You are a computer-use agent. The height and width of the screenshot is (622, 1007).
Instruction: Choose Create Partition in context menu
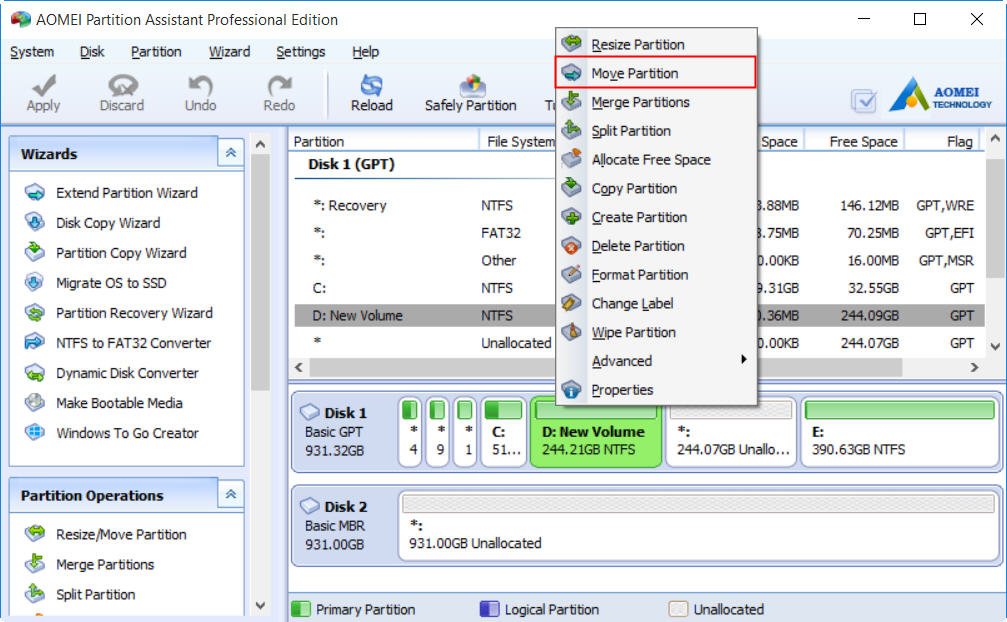pos(656,217)
